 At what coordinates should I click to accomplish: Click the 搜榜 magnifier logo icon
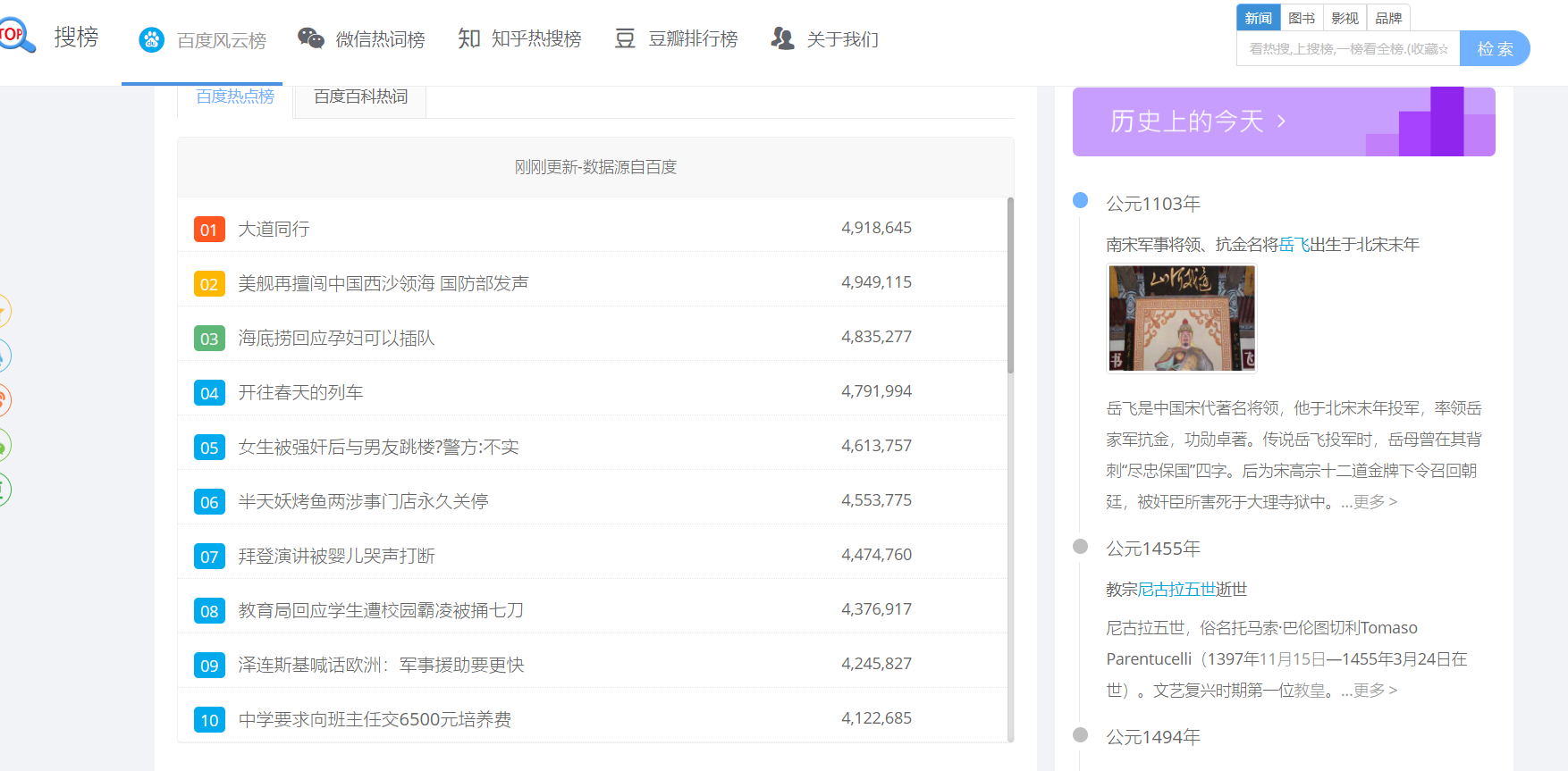pos(17,36)
